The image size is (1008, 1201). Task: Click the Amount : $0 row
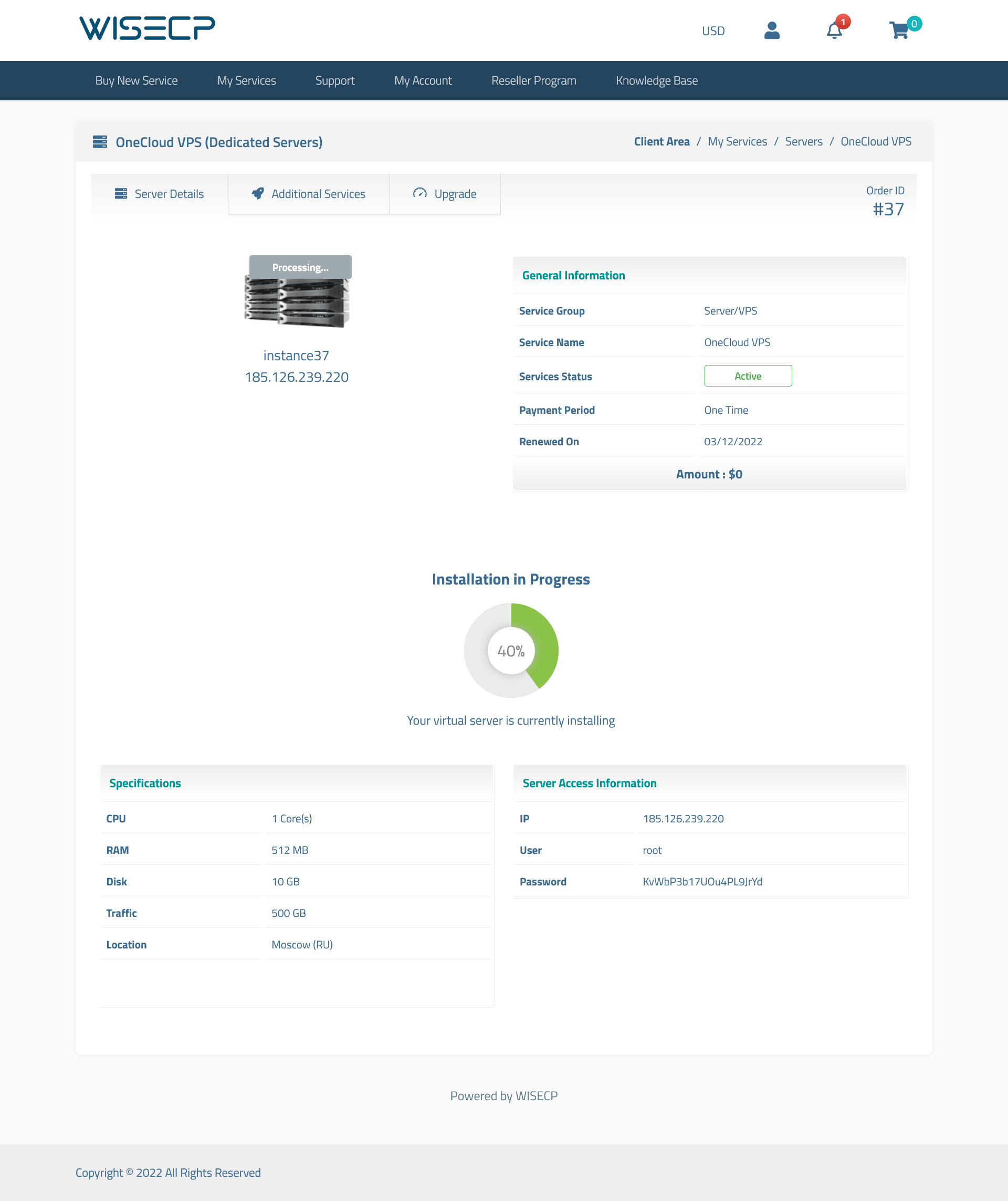[709, 474]
